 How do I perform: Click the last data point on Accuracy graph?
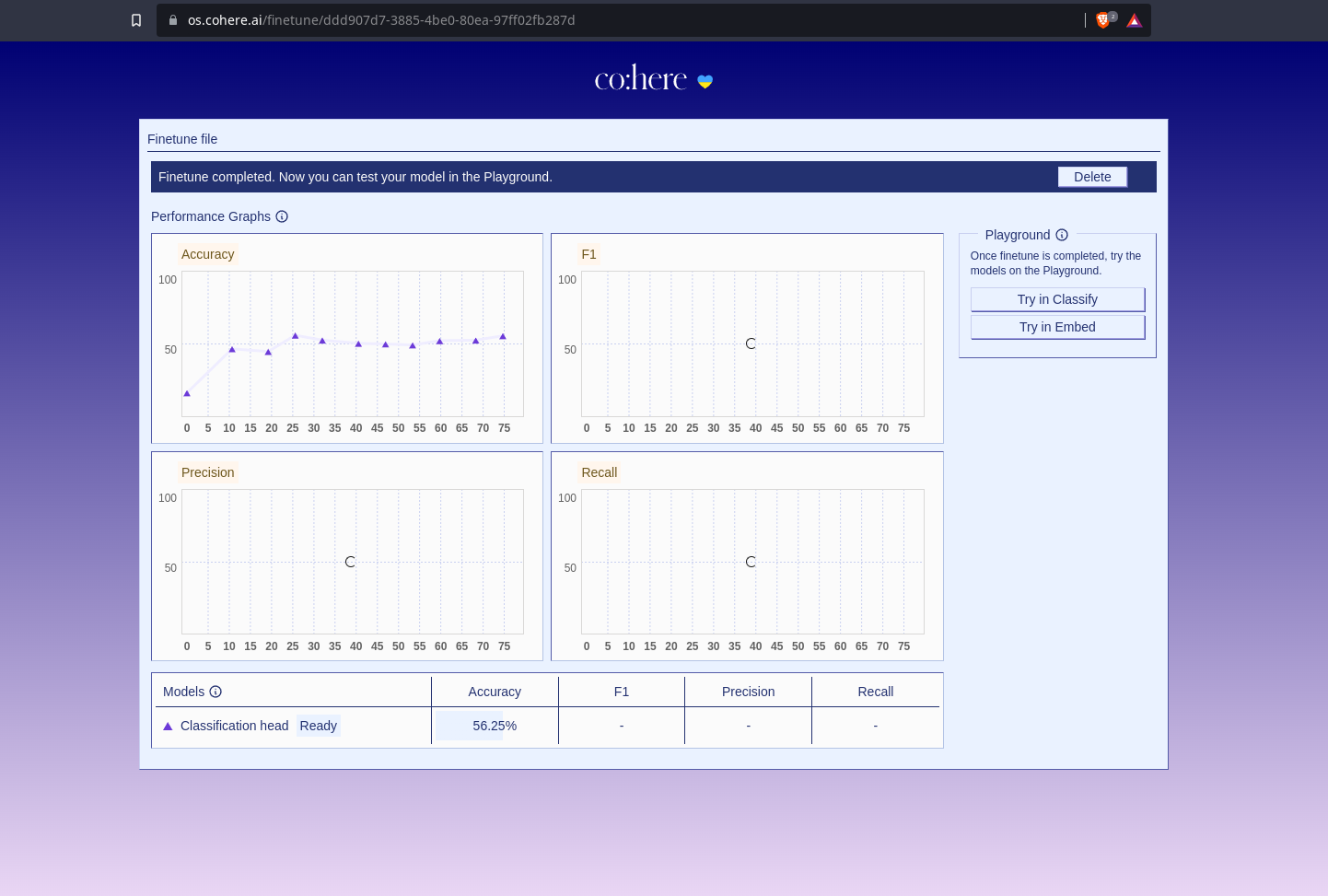tap(503, 336)
